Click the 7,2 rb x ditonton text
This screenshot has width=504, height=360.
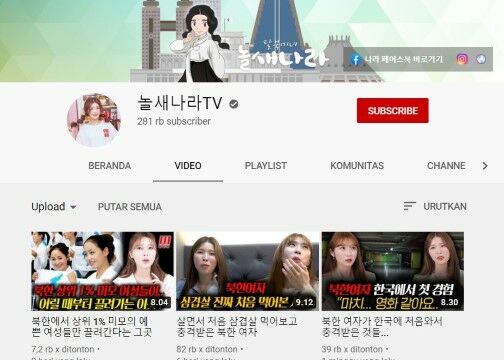click(x=63, y=349)
